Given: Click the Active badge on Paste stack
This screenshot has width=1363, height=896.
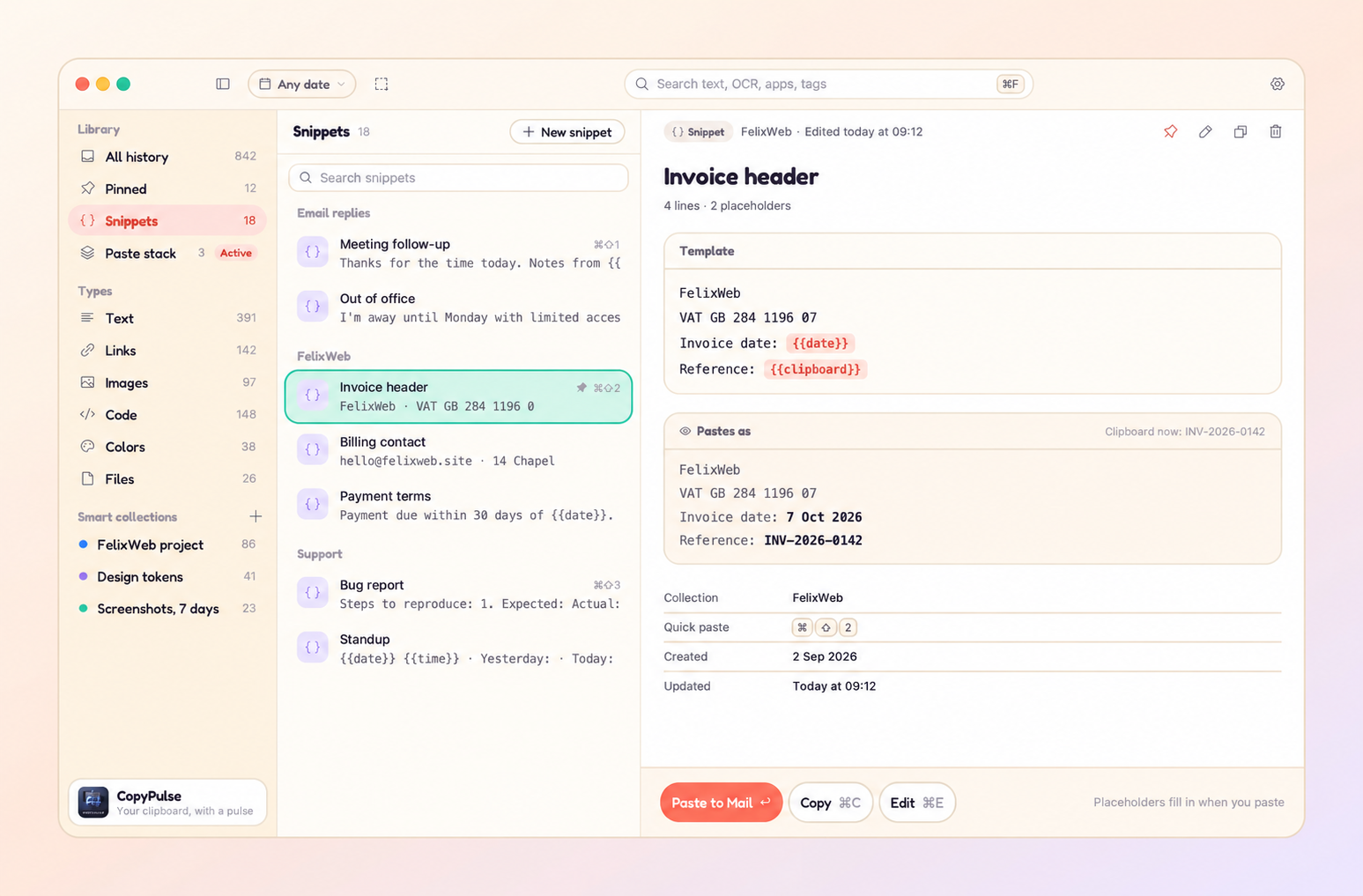Looking at the screenshot, I should tap(235, 253).
